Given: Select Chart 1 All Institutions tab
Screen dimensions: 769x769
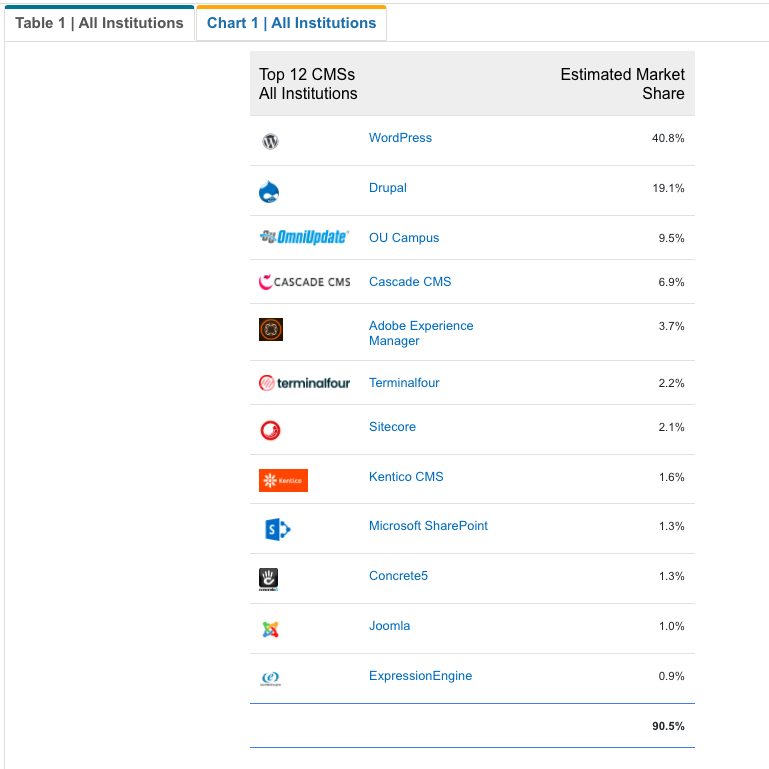Looking at the screenshot, I should pos(291,23).
